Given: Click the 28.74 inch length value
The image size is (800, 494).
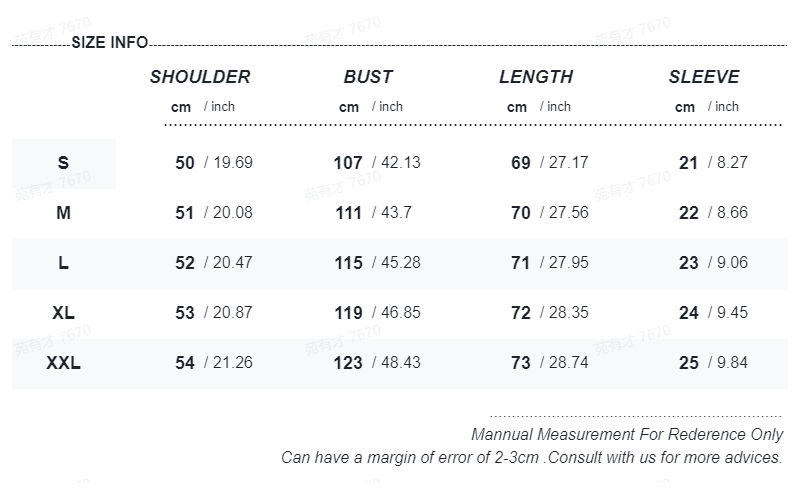Looking at the screenshot, I should 568,363.
